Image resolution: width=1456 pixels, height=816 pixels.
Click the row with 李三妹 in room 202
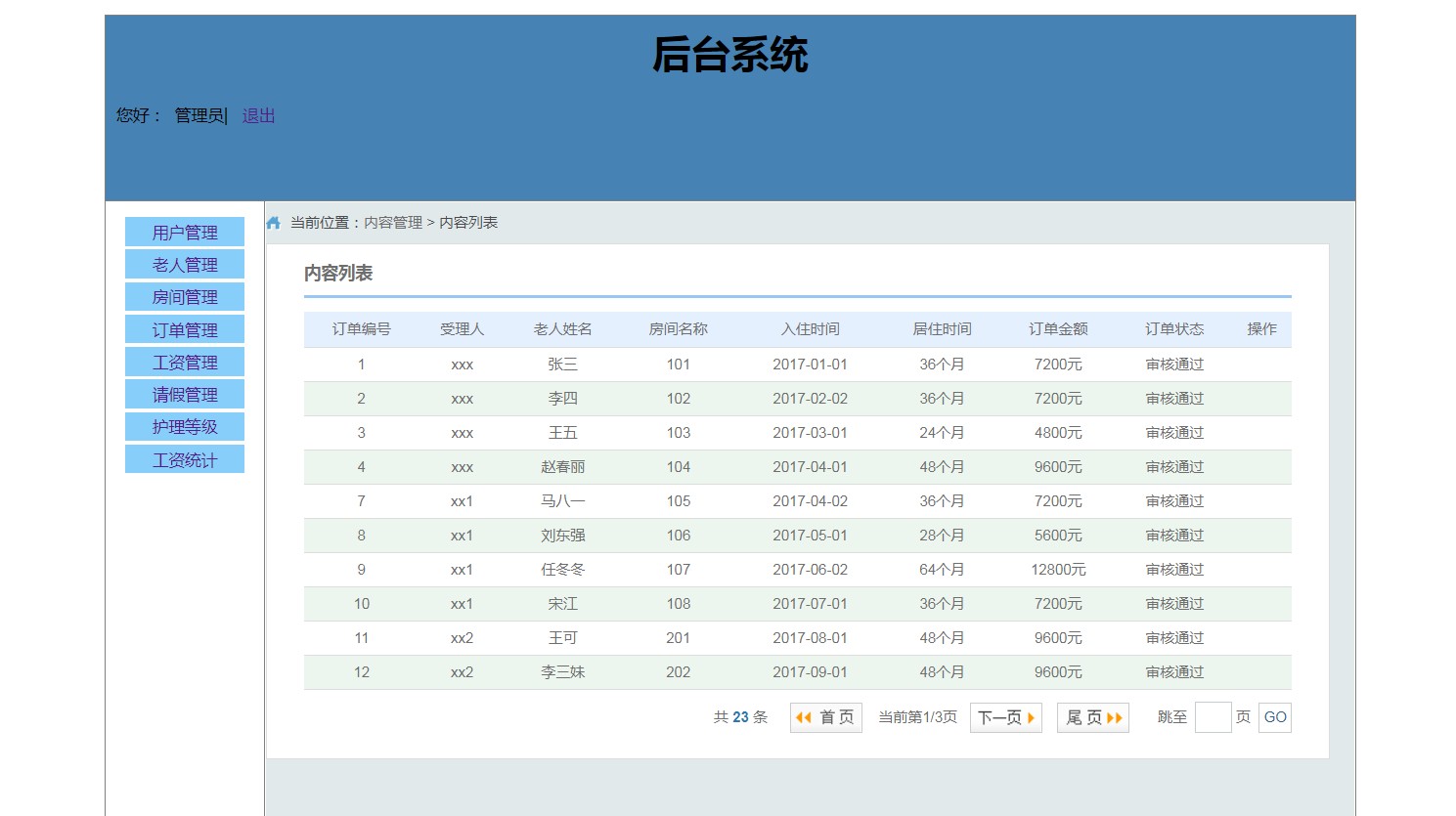tap(562, 672)
